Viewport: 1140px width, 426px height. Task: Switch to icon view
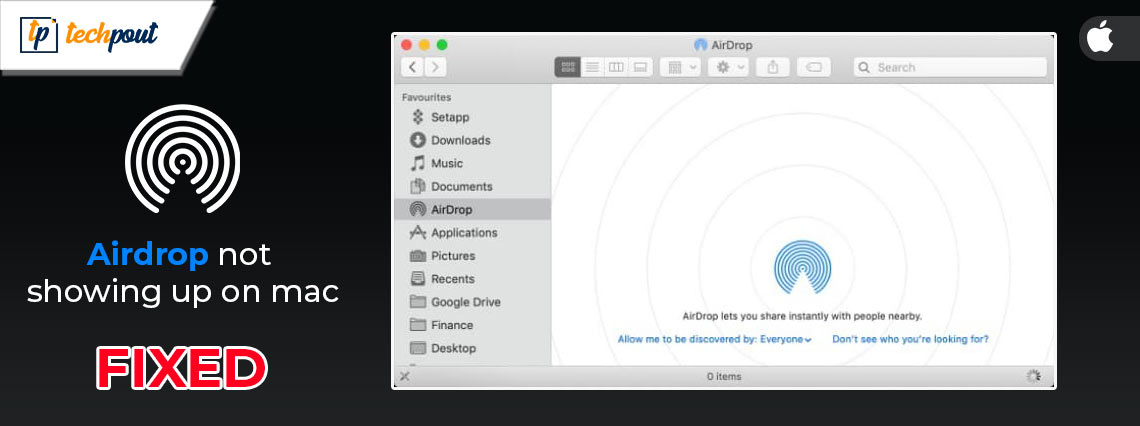click(x=568, y=67)
